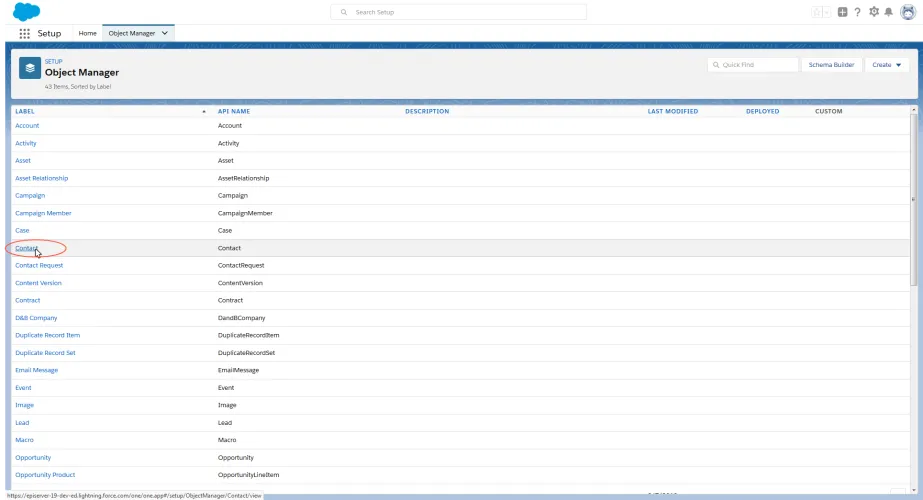Image resolution: width=923 pixels, height=500 pixels.
Task: Click API name 'DandBCompany'
Action: pyautogui.click(x=241, y=318)
